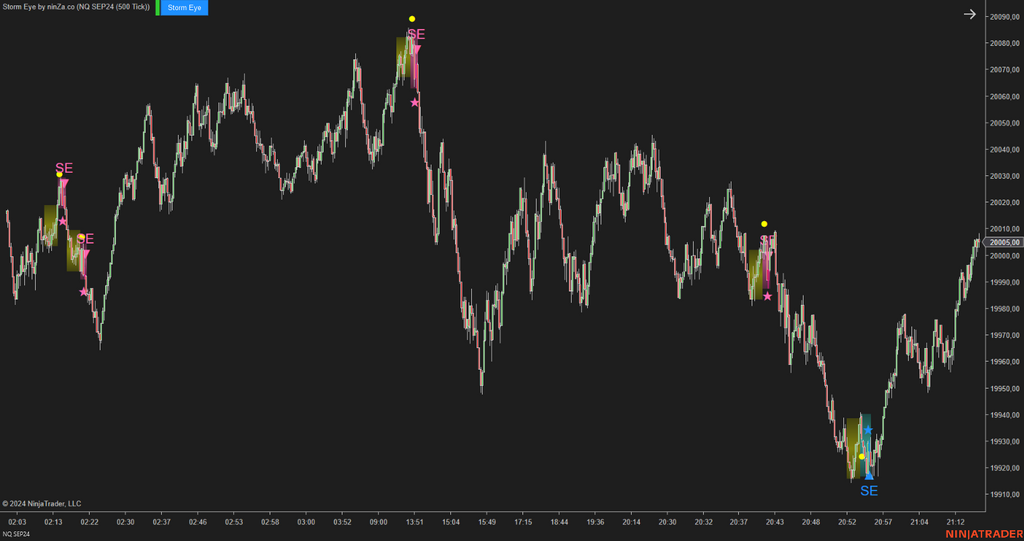The height and width of the screenshot is (541, 1024).
Task: Click the pink star below the 13:51 peak
Action: pyautogui.click(x=415, y=103)
